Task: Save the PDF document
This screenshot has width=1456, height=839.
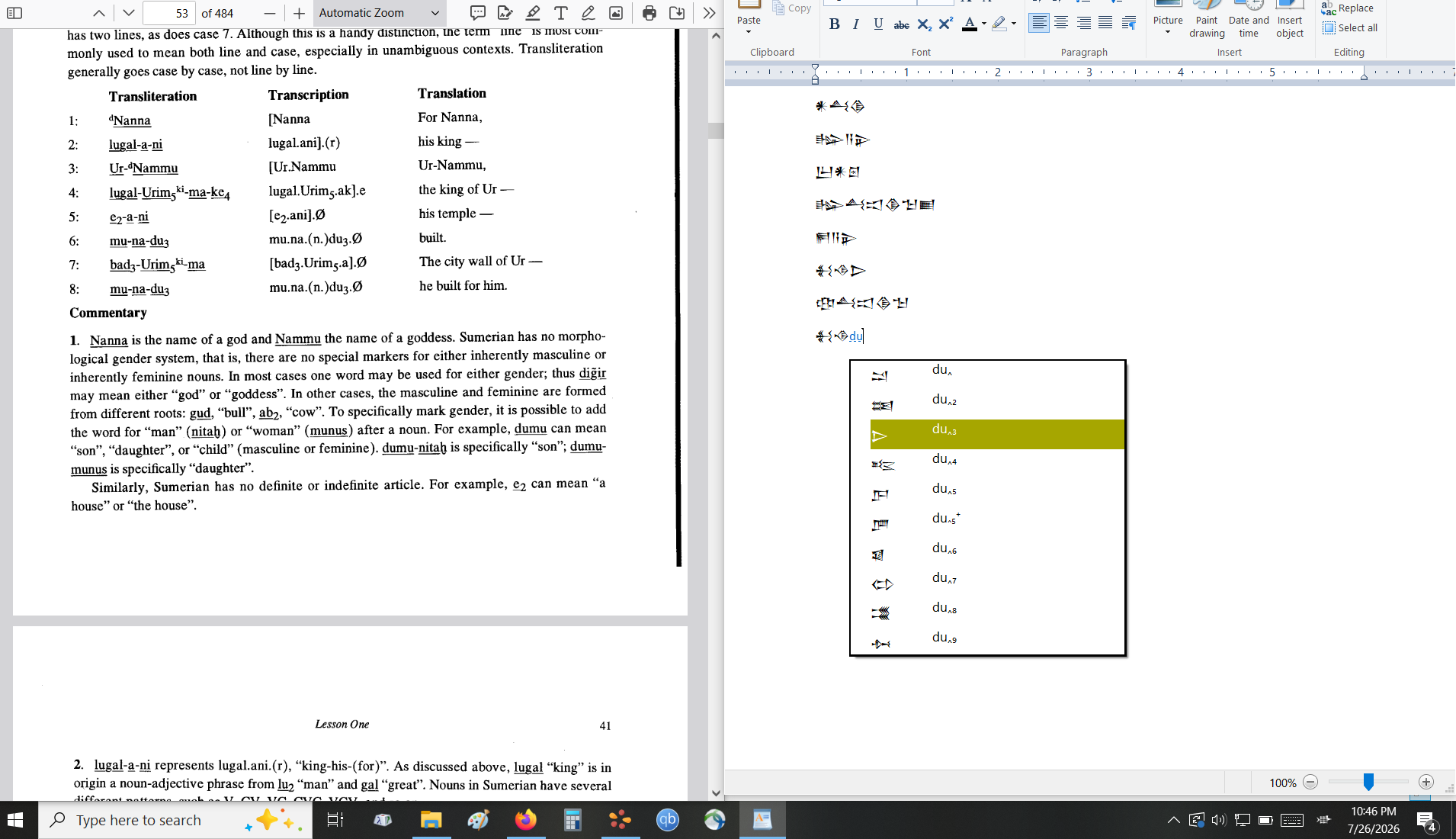Action: [x=677, y=13]
